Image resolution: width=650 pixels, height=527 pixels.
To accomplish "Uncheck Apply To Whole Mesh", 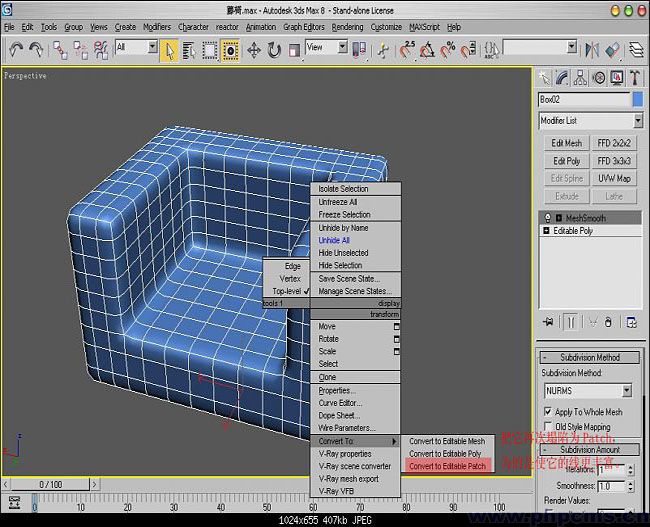I will pyautogui.click(x=548, y=411).
